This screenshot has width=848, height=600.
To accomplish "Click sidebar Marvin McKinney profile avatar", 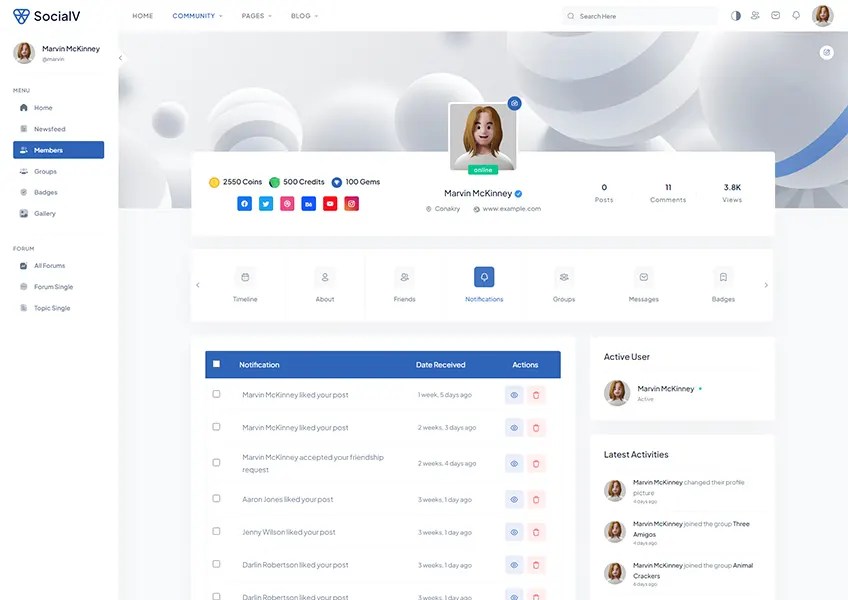I will [x=24, y=52].
